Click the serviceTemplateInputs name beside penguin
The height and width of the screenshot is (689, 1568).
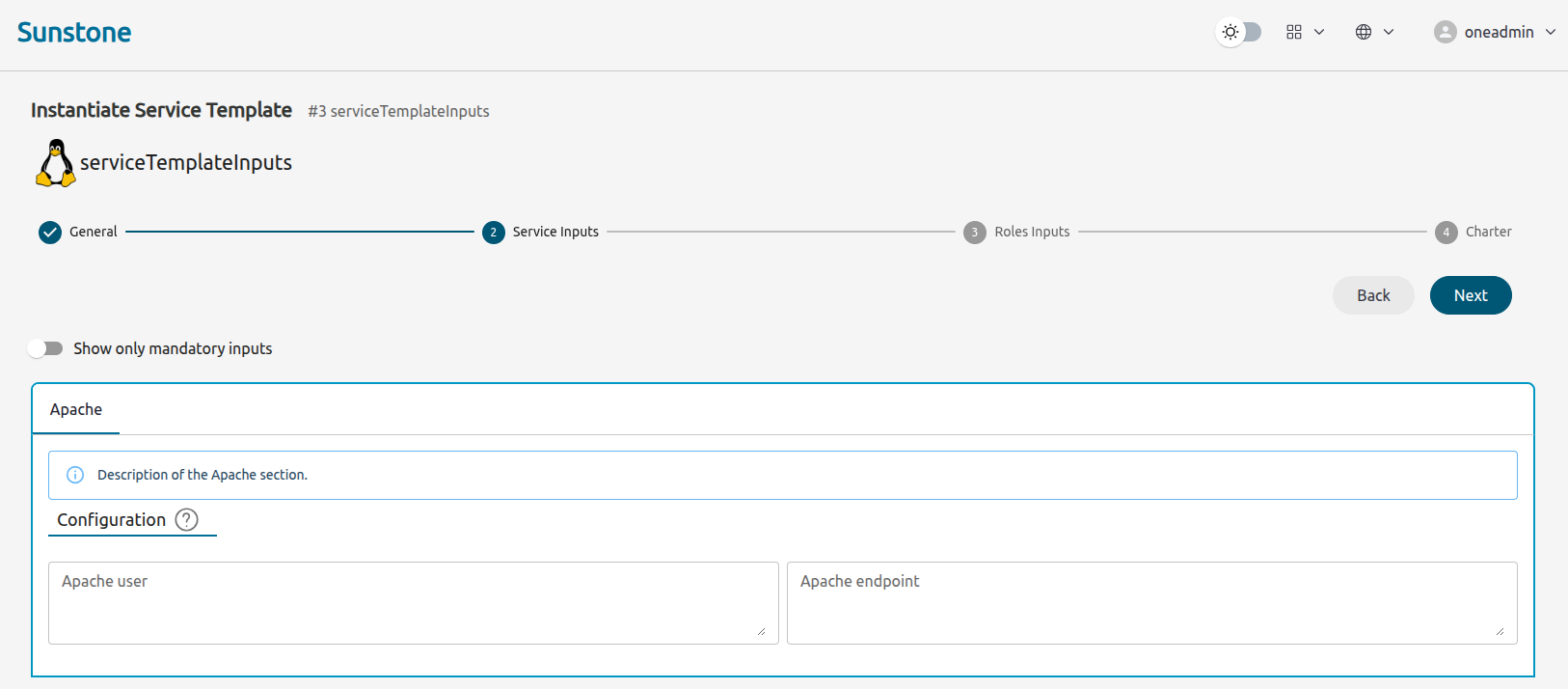tap(186, 162)
